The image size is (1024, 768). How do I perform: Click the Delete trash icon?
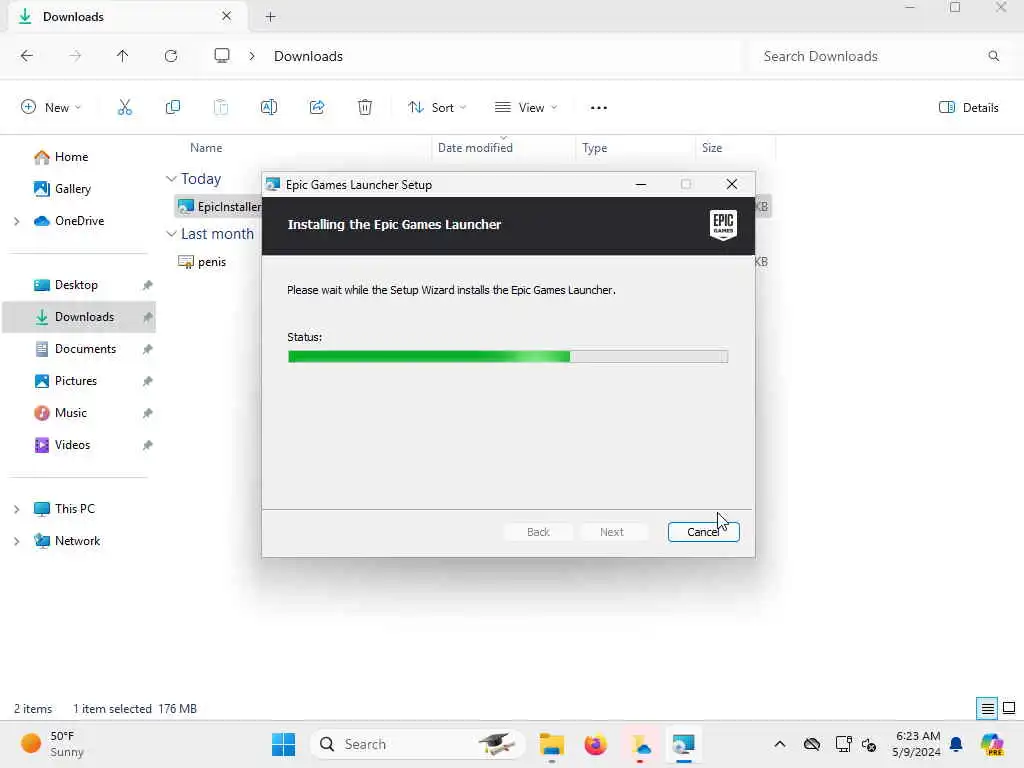pyautogui.click(x=365, y=108)
